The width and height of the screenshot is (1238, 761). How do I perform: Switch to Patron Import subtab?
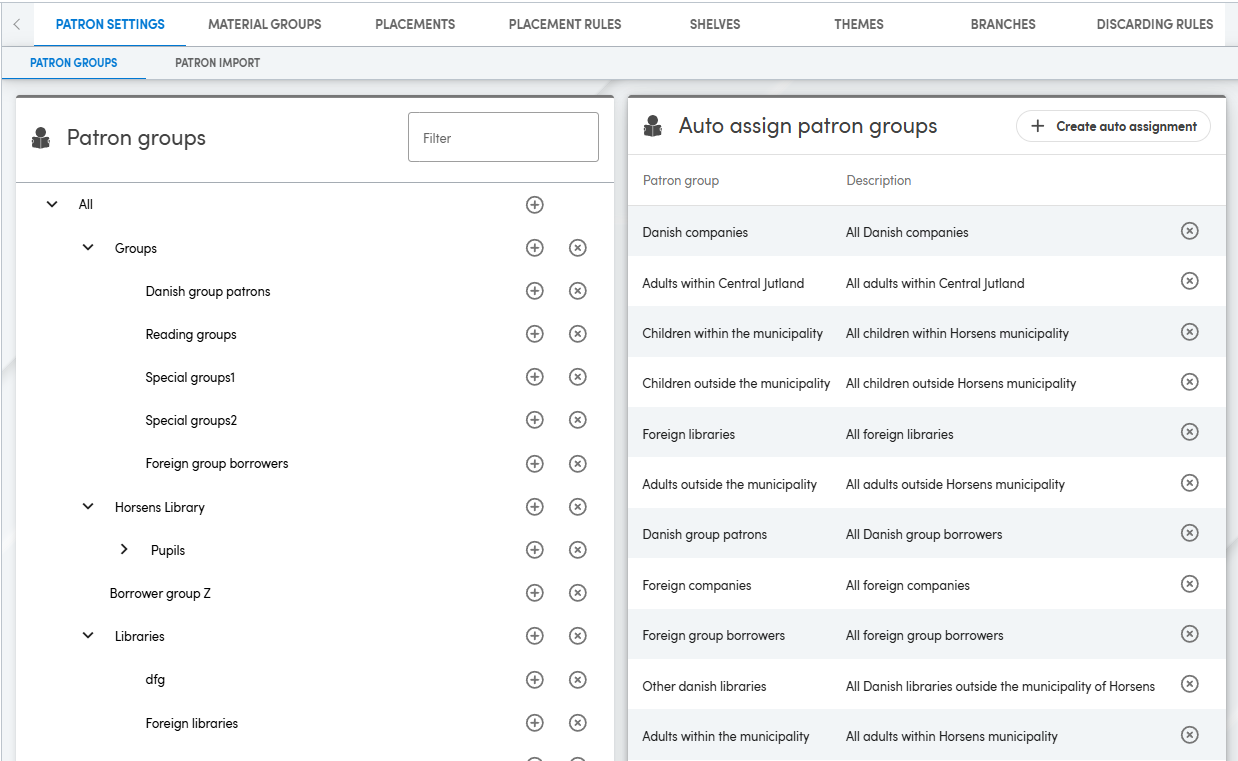pos(217,63)
